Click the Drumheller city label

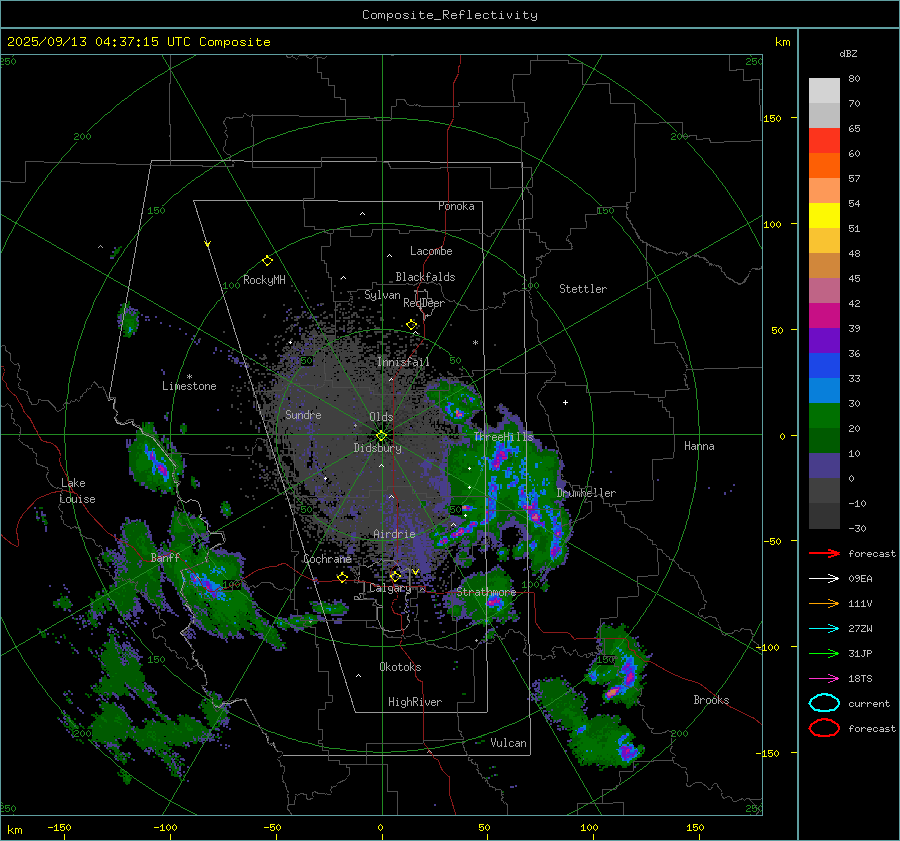(586, 493)
